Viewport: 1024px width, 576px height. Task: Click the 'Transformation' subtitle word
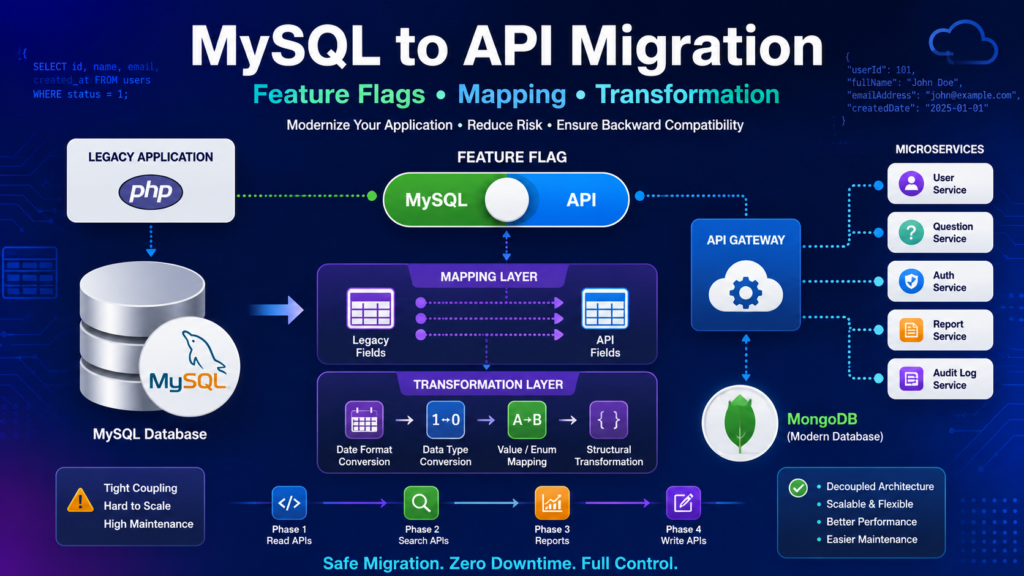[x=687, y=95]
